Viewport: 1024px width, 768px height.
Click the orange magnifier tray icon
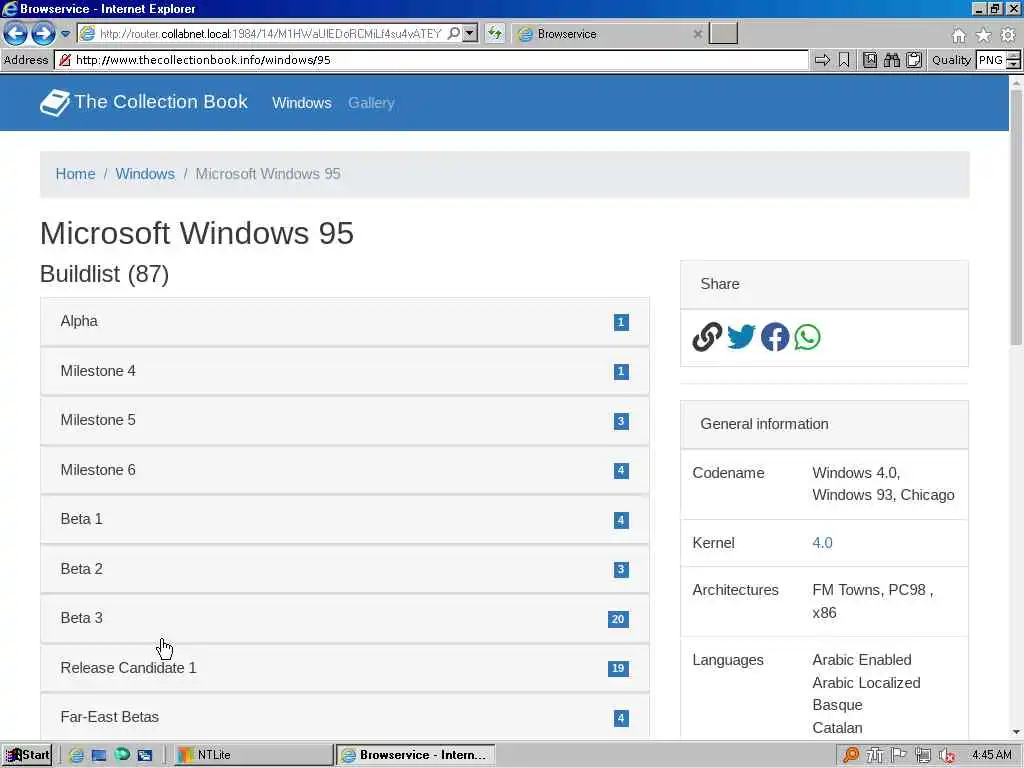850,755
